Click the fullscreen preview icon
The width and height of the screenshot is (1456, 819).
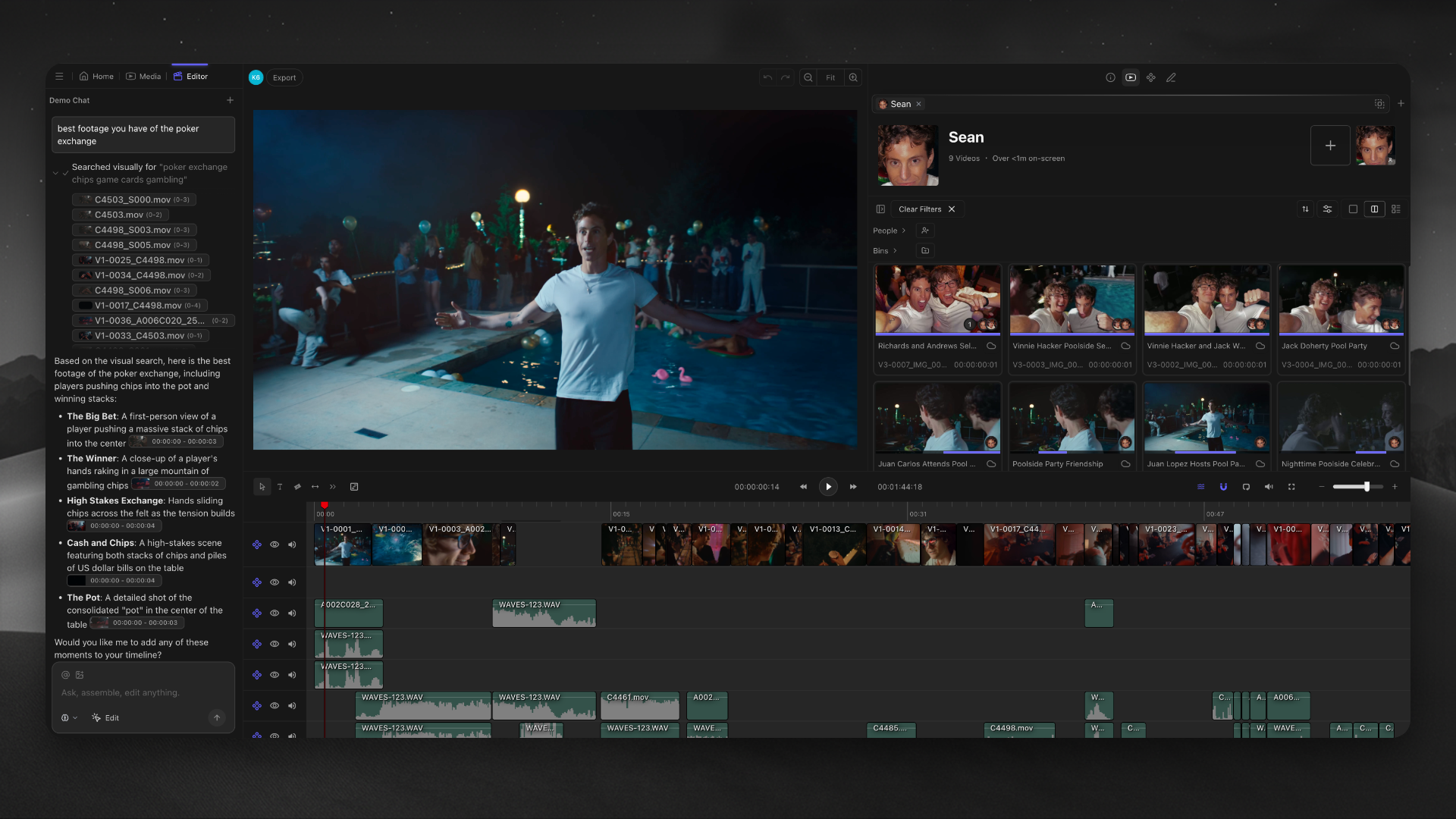pyautogui.click(x=1291, y=487)
